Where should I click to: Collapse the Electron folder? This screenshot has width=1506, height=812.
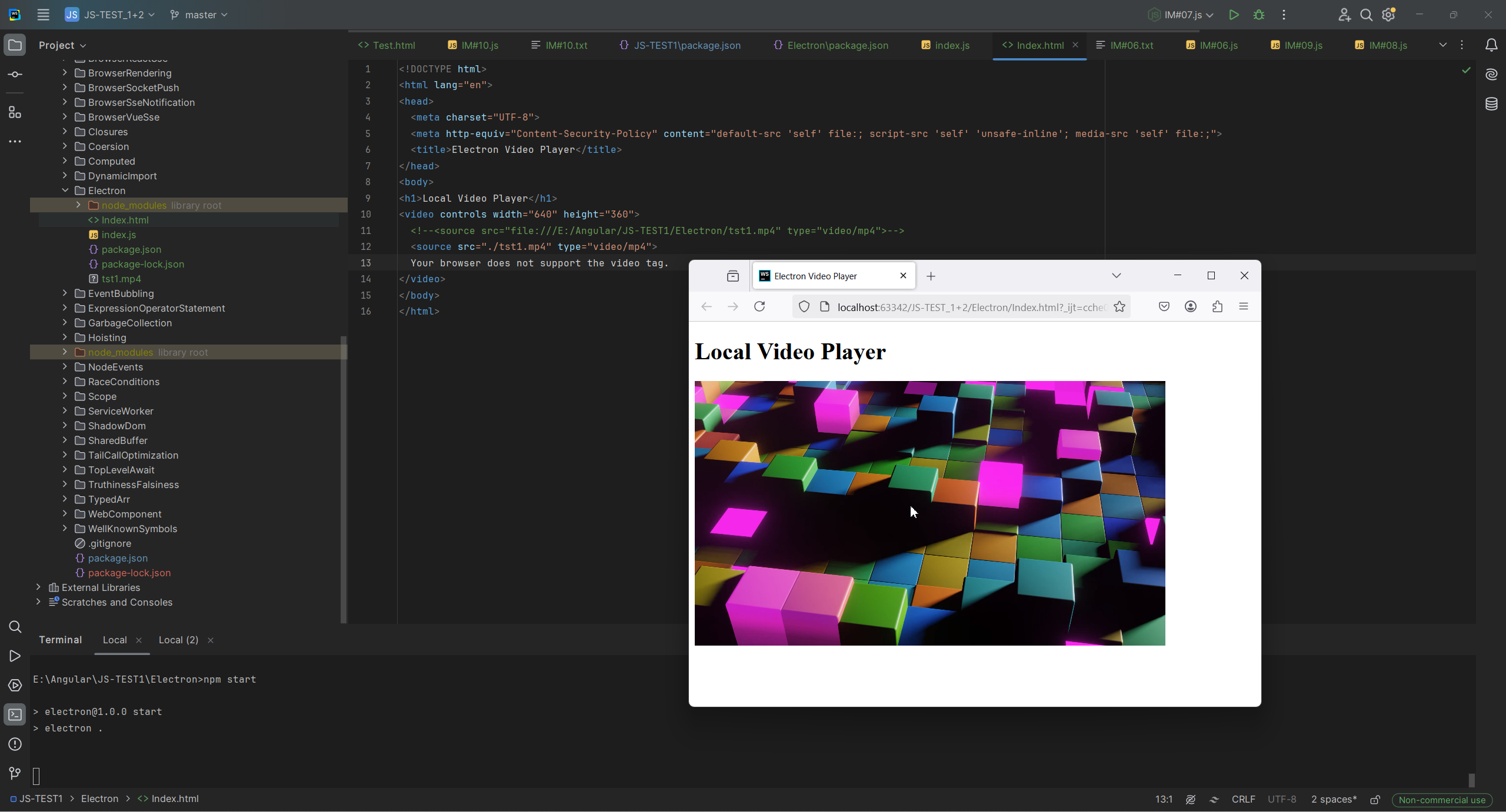click(65, 191)
